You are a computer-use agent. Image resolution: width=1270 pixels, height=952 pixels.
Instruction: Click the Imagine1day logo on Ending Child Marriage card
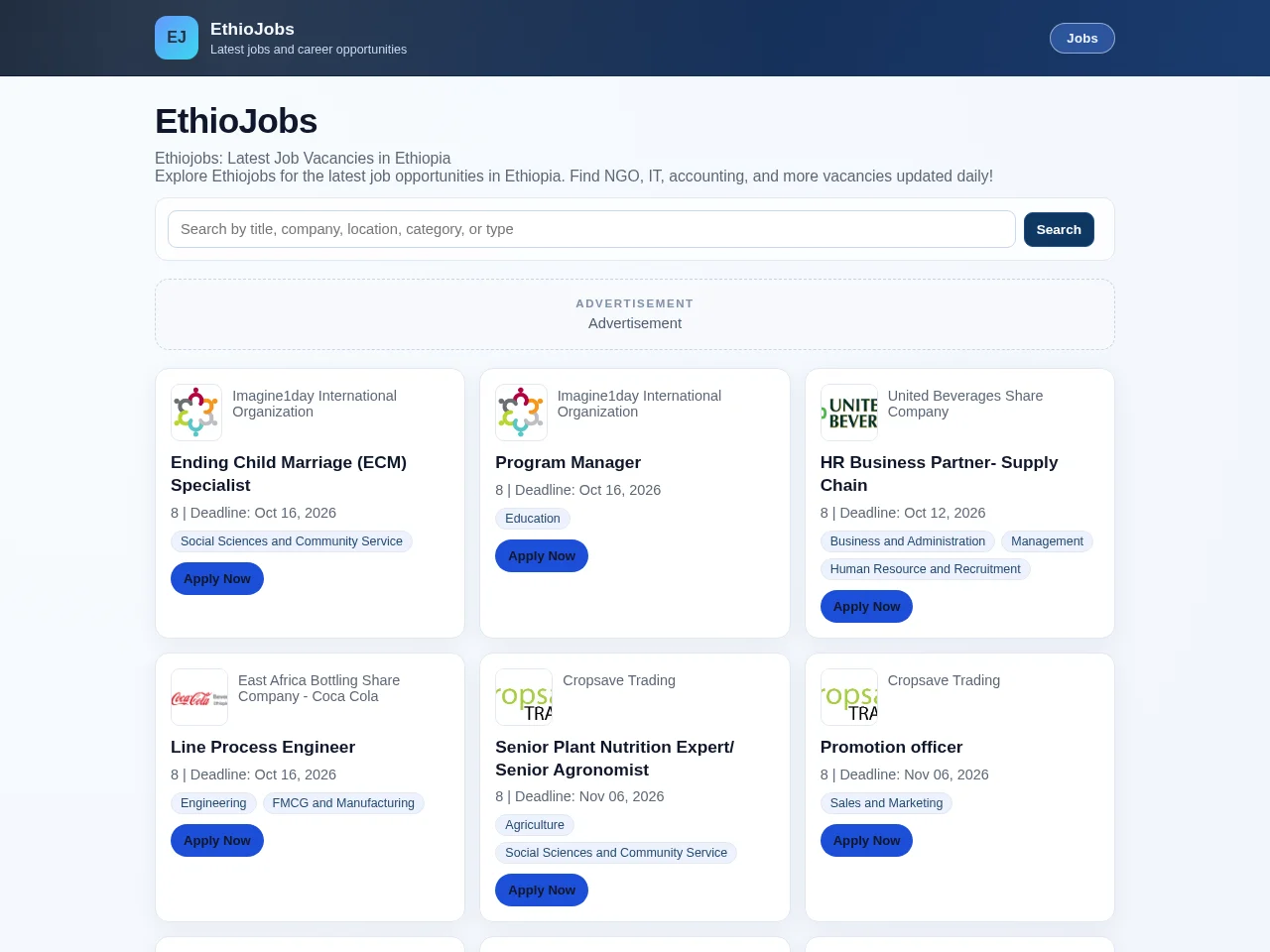(x=196, y=413)
